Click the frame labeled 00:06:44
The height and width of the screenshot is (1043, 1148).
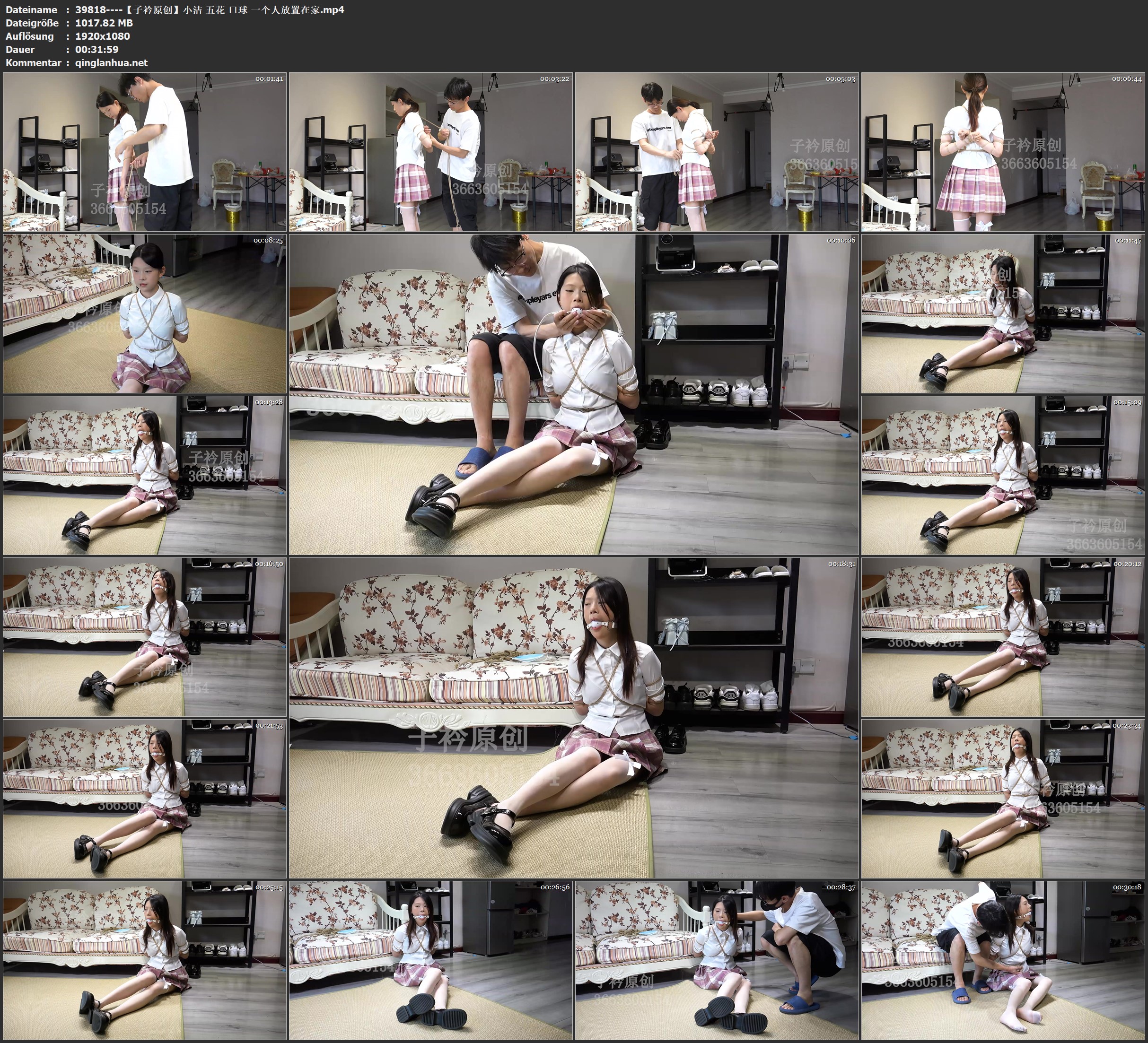coord(1003,151)
